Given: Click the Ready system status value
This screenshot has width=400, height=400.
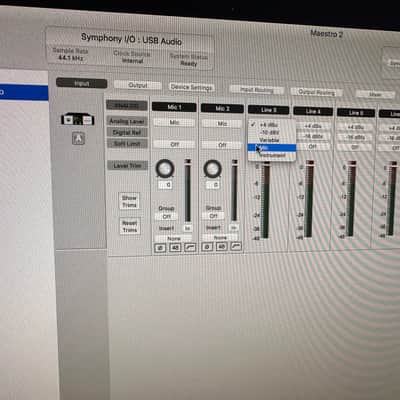Looking at the screenshot, I should tap(189, 63).
